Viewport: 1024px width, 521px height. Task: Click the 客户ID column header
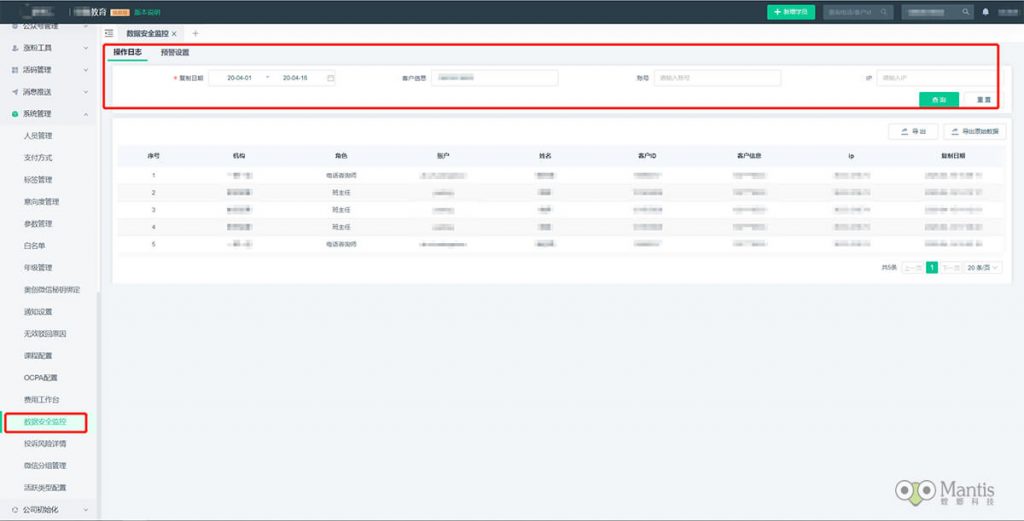tap(647, 156)
